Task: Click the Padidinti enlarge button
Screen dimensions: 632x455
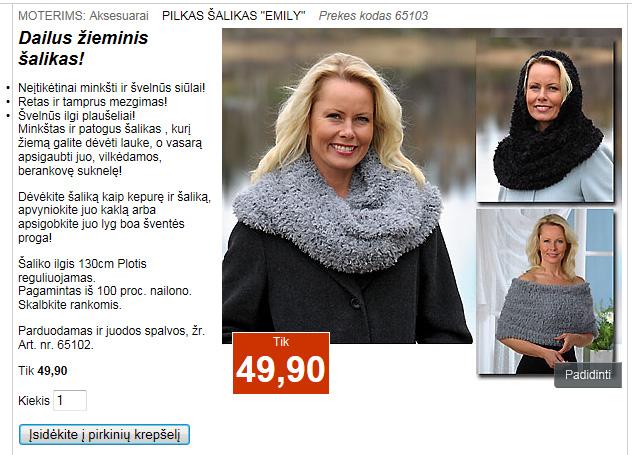Action: (x=588, y=375)
